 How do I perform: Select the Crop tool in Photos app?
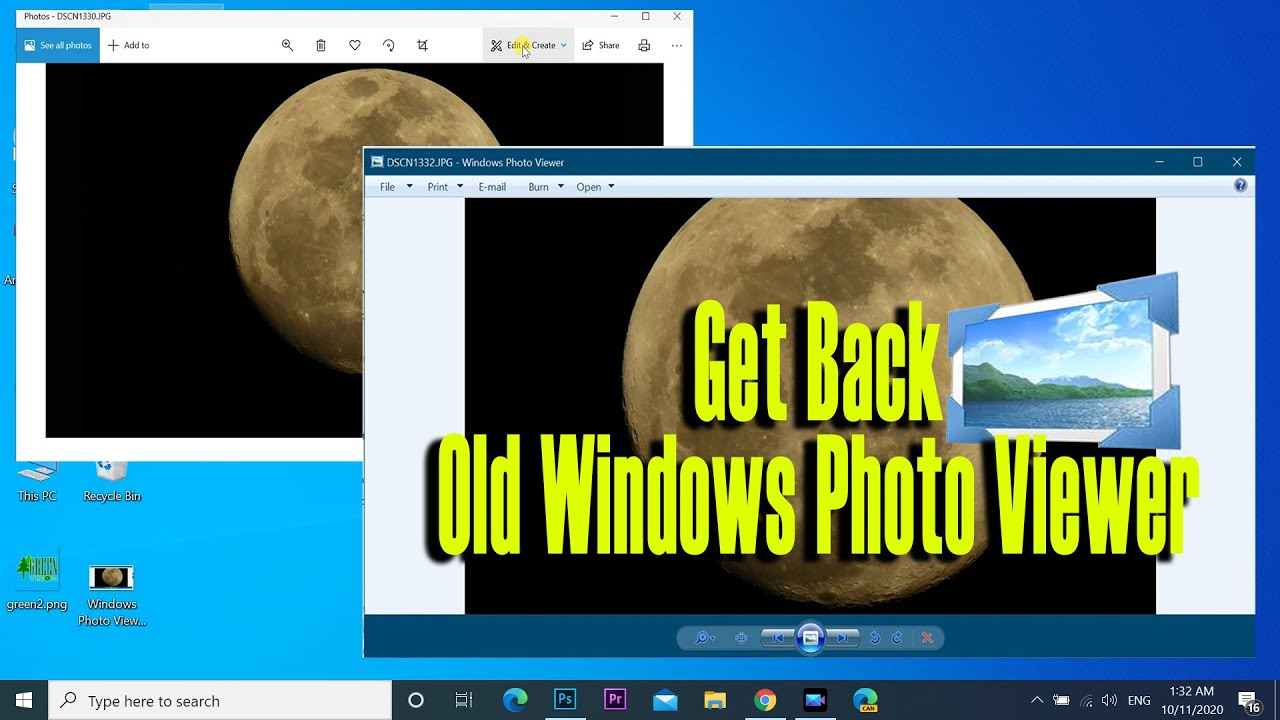click(x=423, y=45)
